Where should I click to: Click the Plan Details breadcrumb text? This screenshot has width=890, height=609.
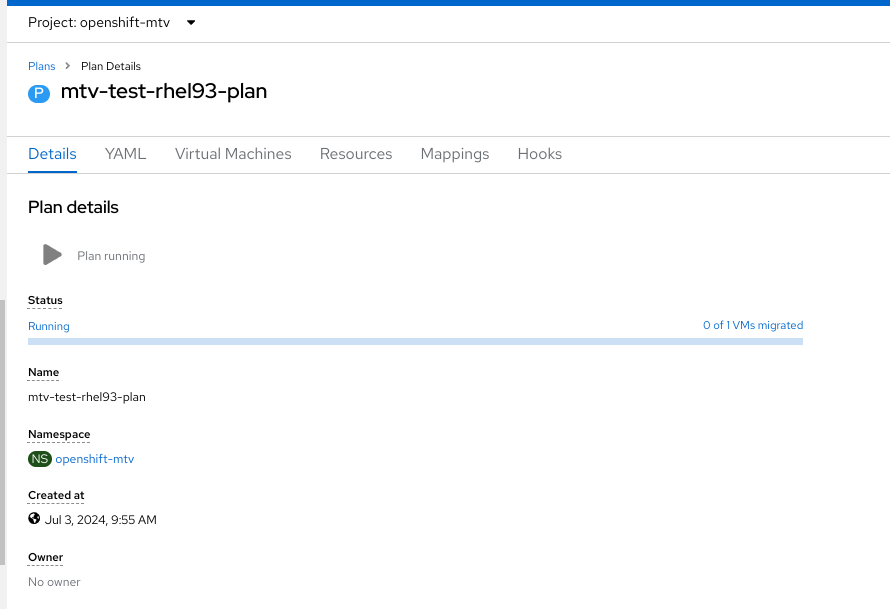[x=111, y=66]
